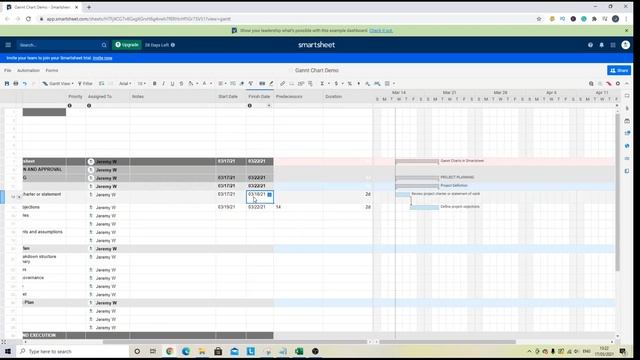
Task: Open the date format dropdown
Action: coord(389,84)
